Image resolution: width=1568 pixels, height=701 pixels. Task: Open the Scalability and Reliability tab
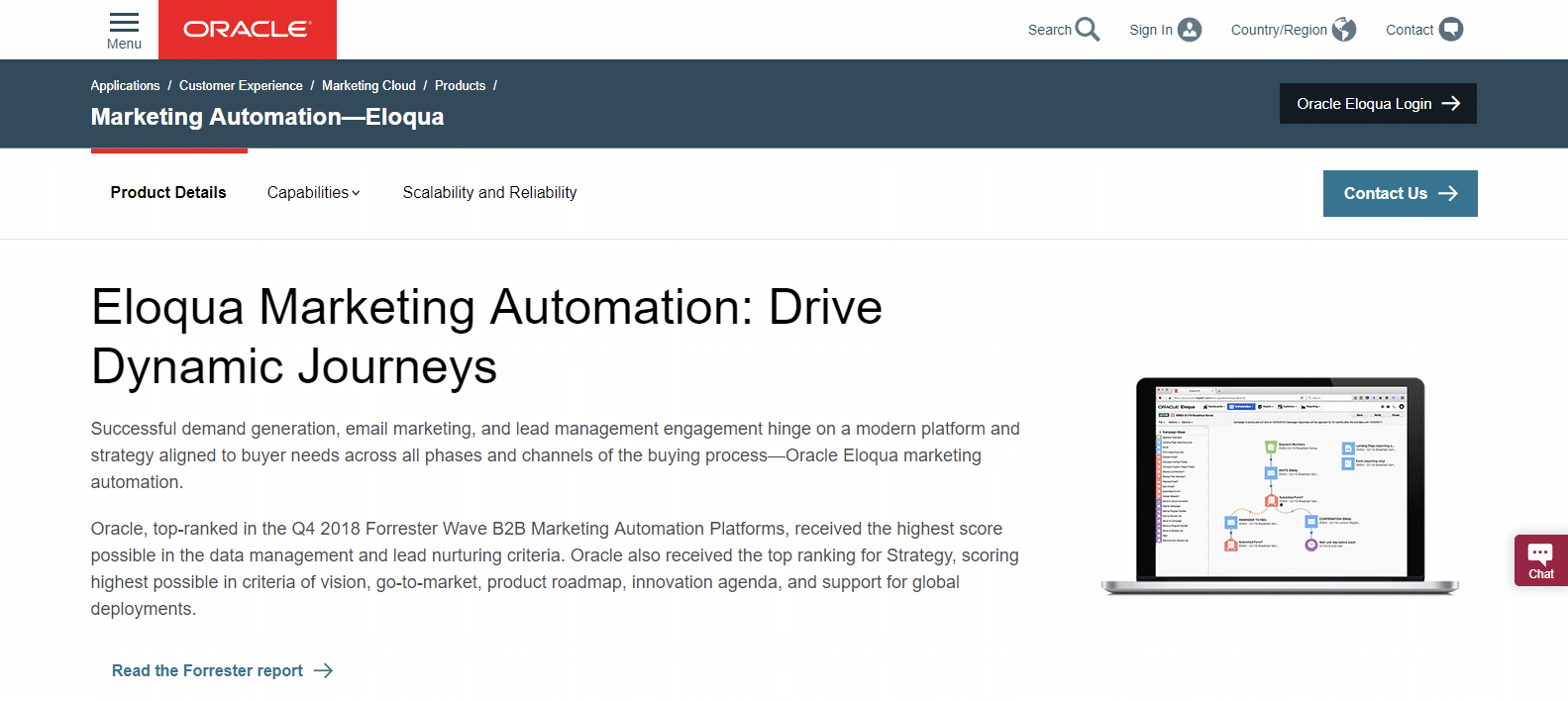pyautogui.click(x=489, y=193)
